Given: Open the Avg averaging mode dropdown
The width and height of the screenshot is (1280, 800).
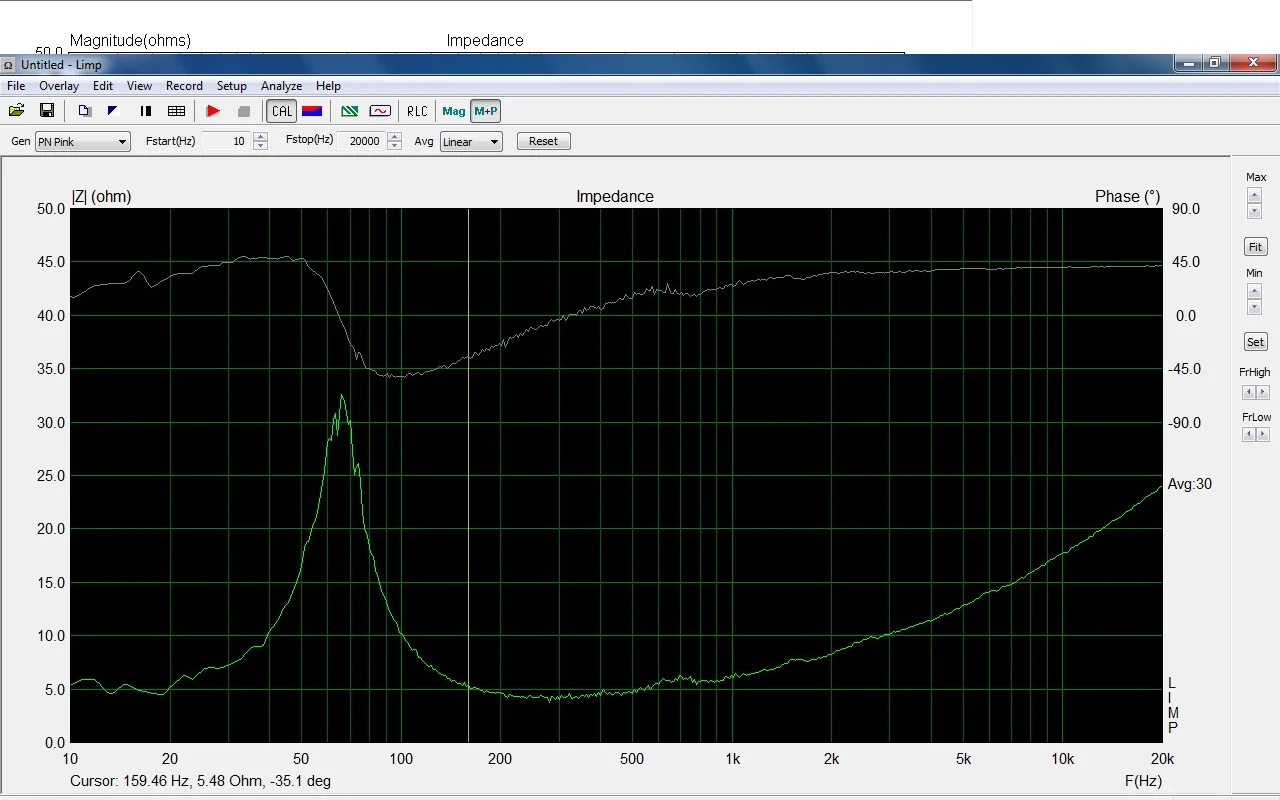Looking at the screenshot, I should point(470,142).
